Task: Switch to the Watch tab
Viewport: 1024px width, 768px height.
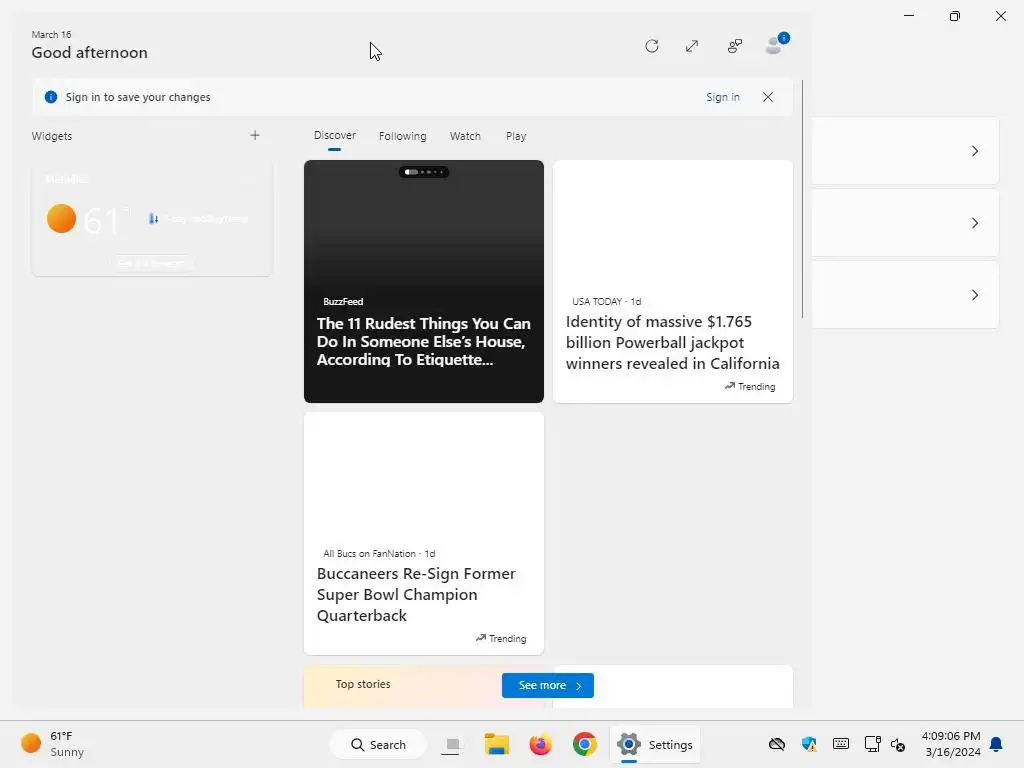Action: coord(465,136)
